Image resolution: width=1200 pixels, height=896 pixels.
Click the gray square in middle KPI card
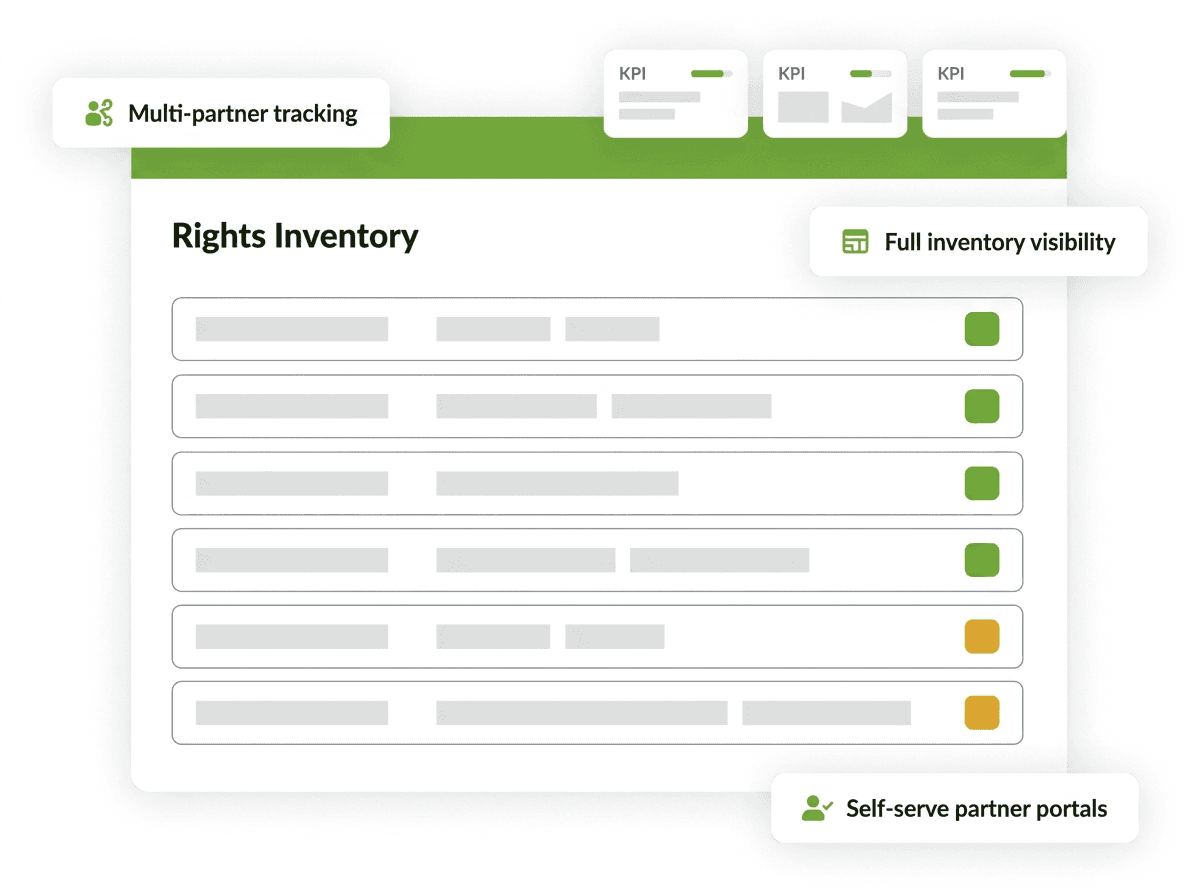tap(803, 107)
